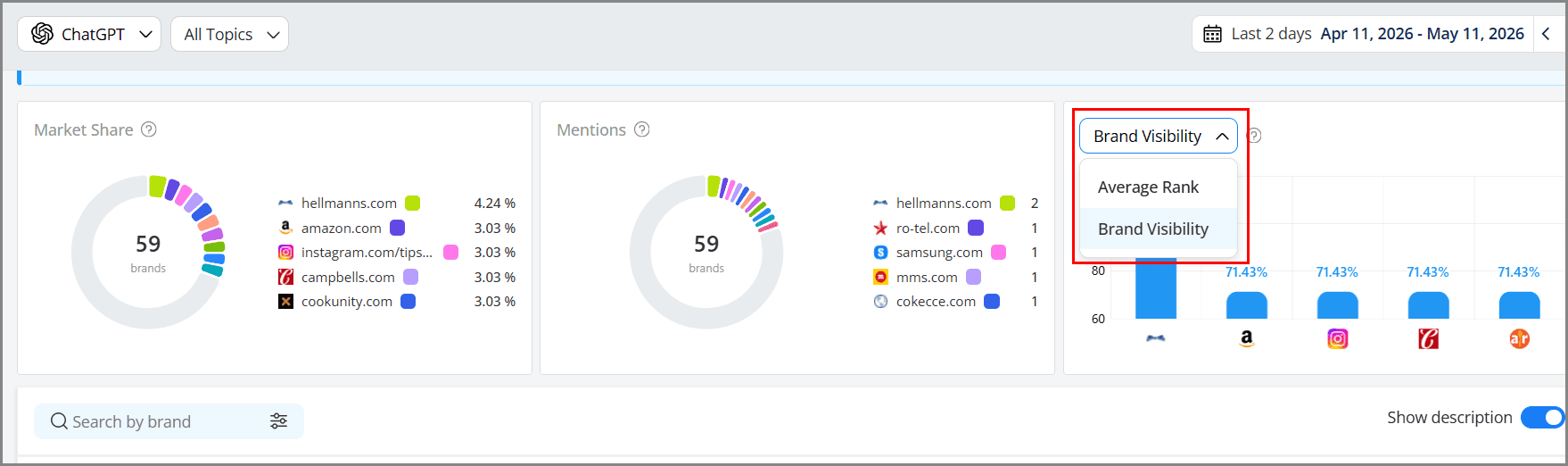Image resolution: width=1568 pixels, height=466 pixels.
Task: Click the Instagram logo in Market Share list
Action: pos(285,253)
